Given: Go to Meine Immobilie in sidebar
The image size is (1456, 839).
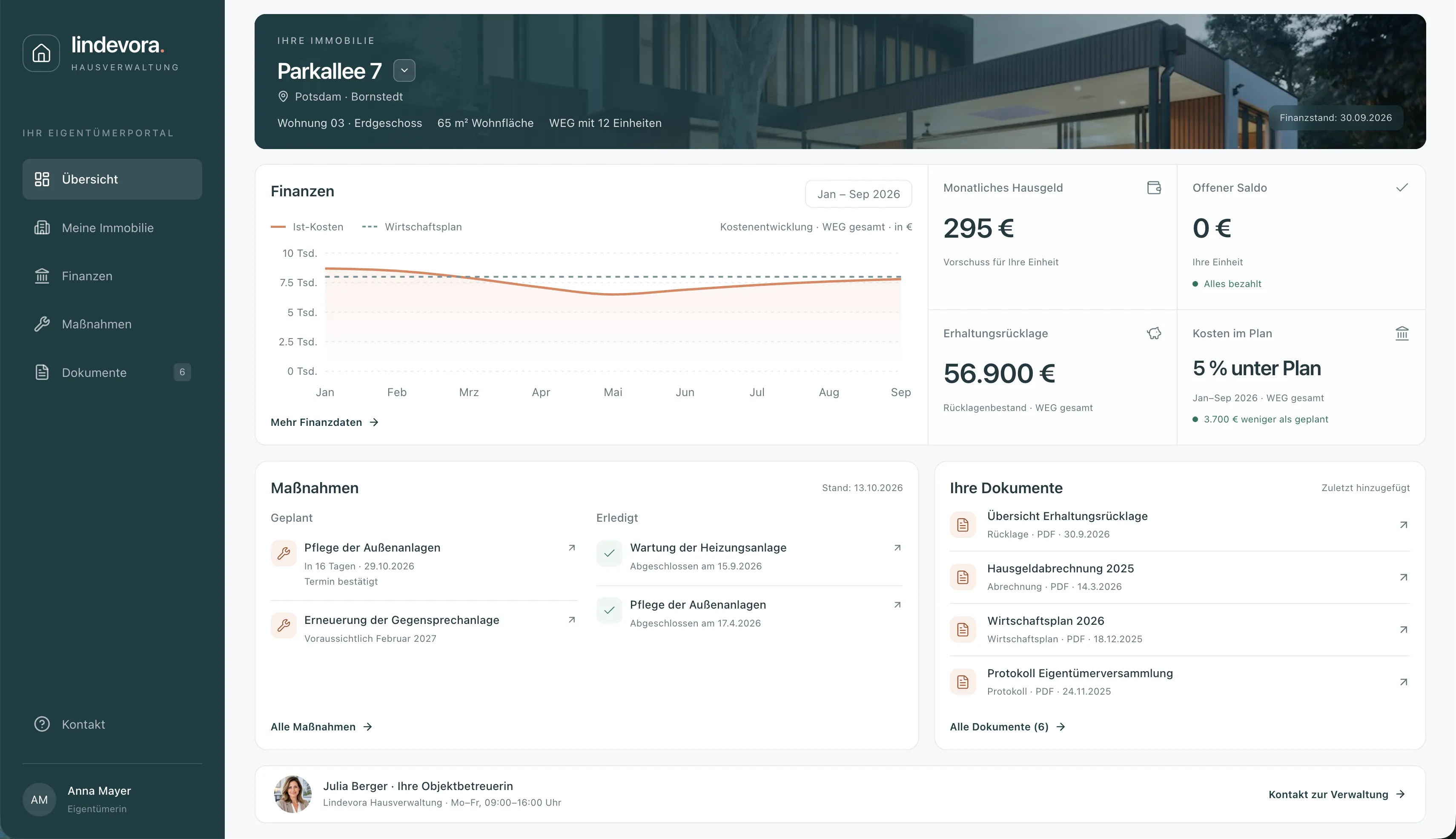Looking at the screenshot, I should 112,227.
